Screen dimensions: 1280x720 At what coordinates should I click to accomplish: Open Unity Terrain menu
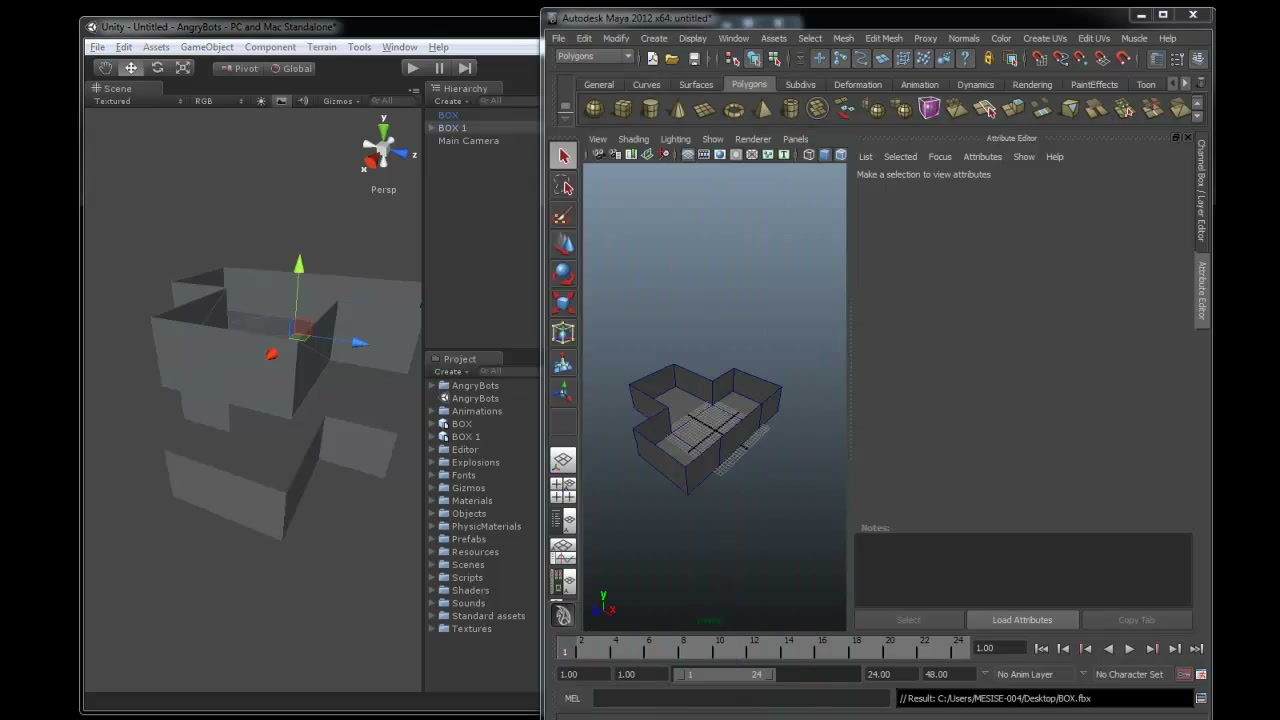tap(322, 47)
